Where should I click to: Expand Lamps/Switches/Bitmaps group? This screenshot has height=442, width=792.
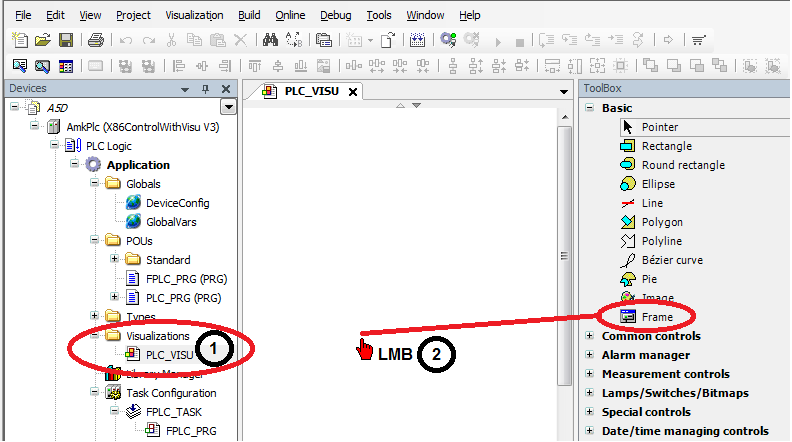tap(588, 393)
